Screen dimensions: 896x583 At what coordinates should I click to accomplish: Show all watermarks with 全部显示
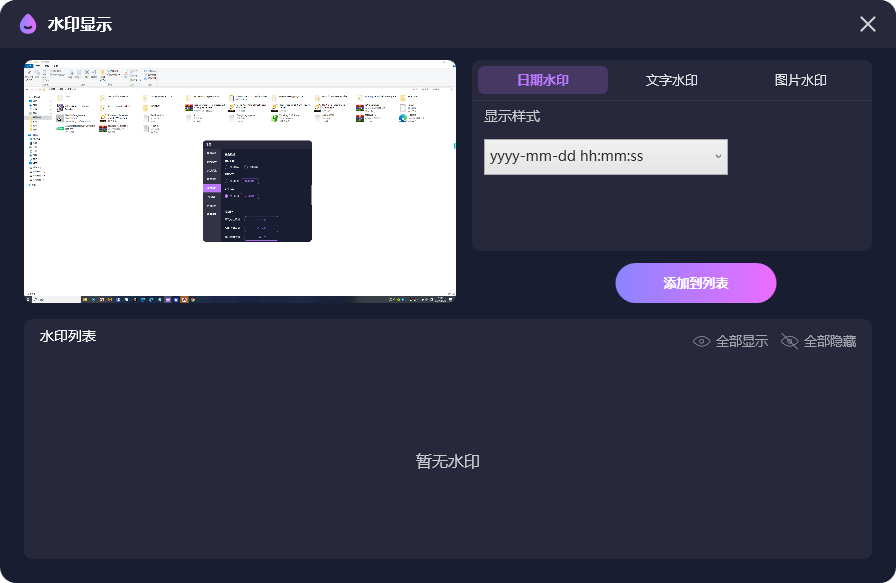coord(741,341)
